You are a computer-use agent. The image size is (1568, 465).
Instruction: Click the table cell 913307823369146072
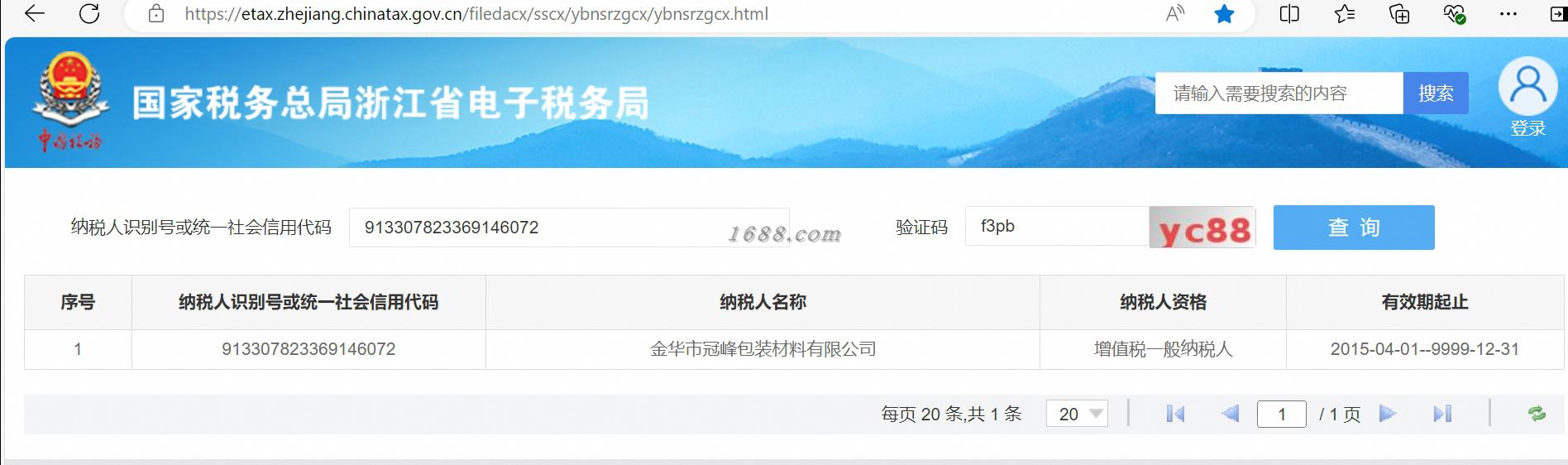tap(308, 349)
